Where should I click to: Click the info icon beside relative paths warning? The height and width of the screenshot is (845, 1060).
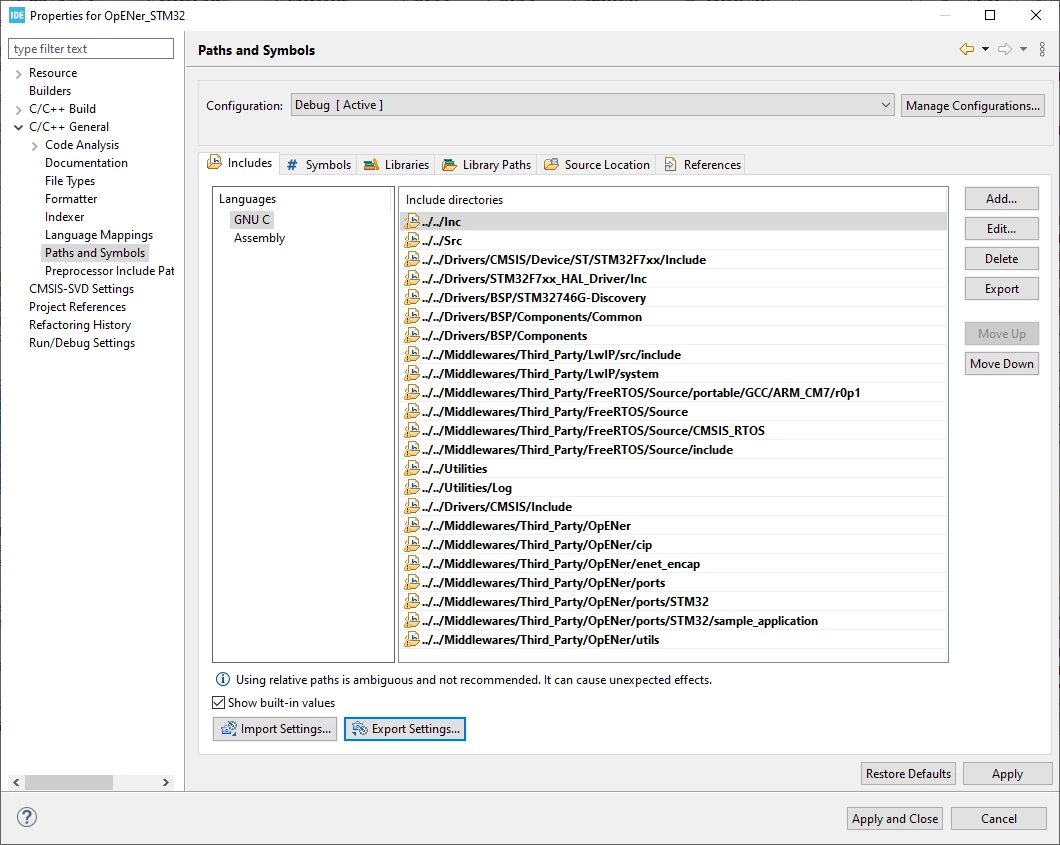point(222,679)
